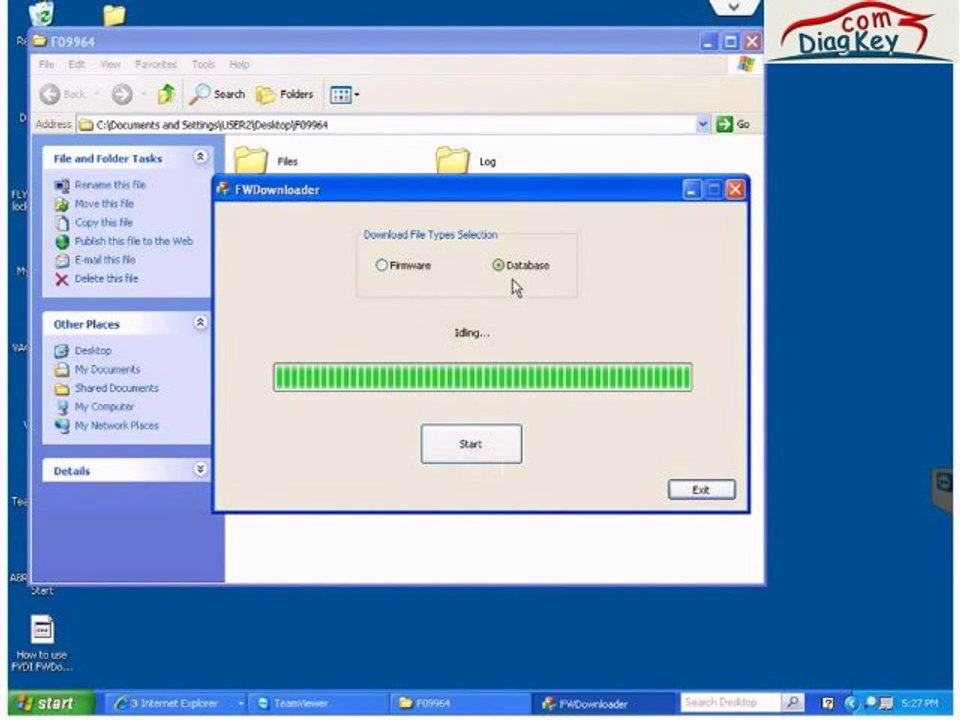Click Search in Explorer toolbar
The height and width of the screenshot is (720, 960).
coord(217,94)
